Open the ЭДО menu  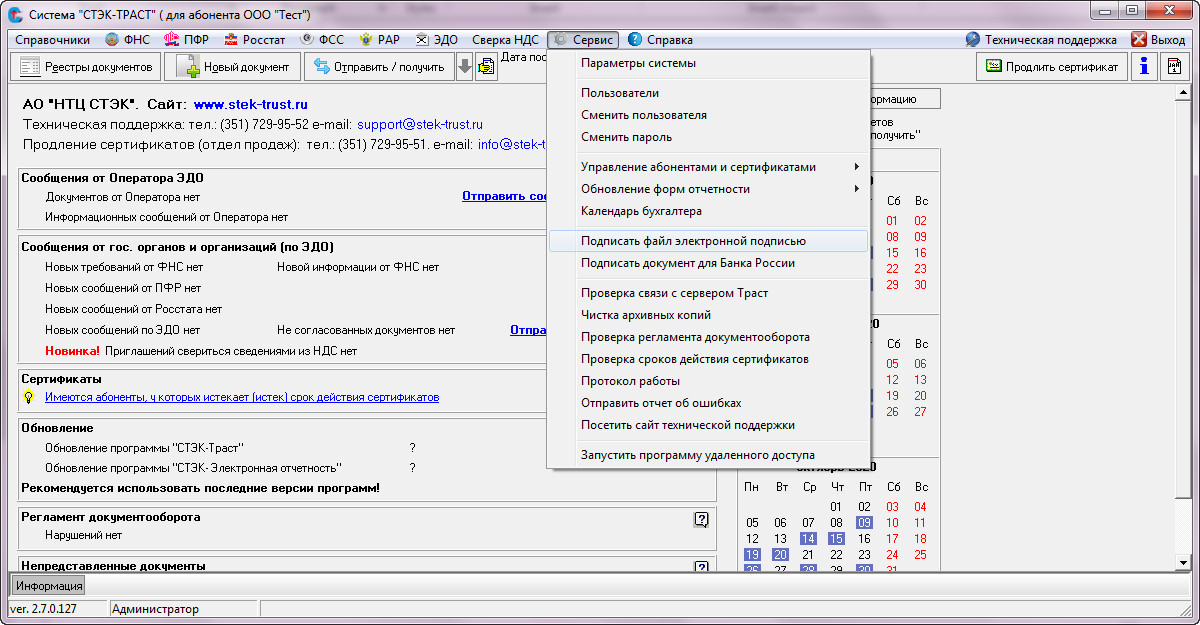tap(437, 40)
